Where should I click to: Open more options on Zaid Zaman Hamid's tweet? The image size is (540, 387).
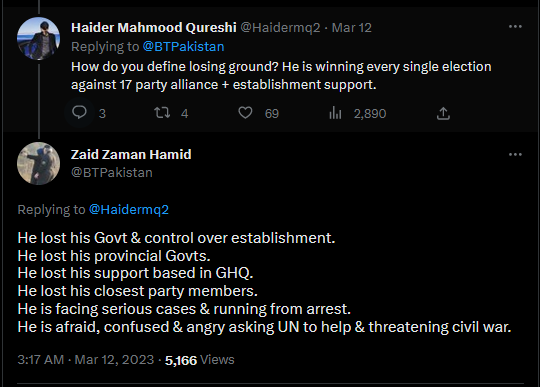coord(515,155)
